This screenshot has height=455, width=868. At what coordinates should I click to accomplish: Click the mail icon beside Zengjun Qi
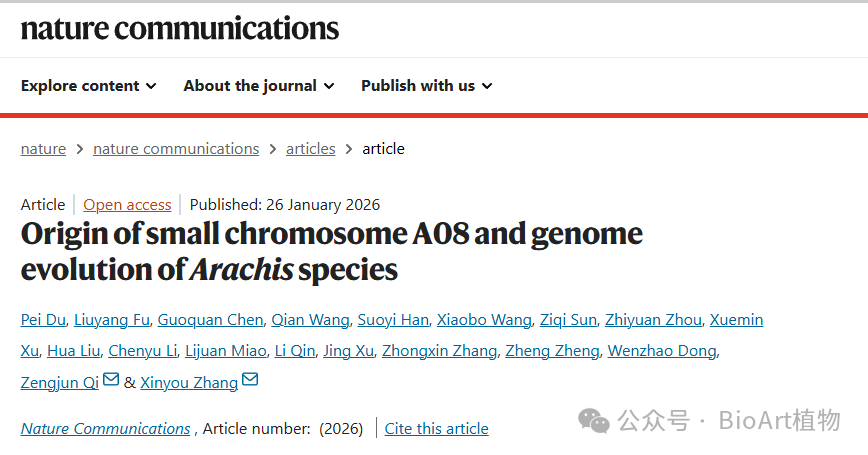tap(111, 380)
